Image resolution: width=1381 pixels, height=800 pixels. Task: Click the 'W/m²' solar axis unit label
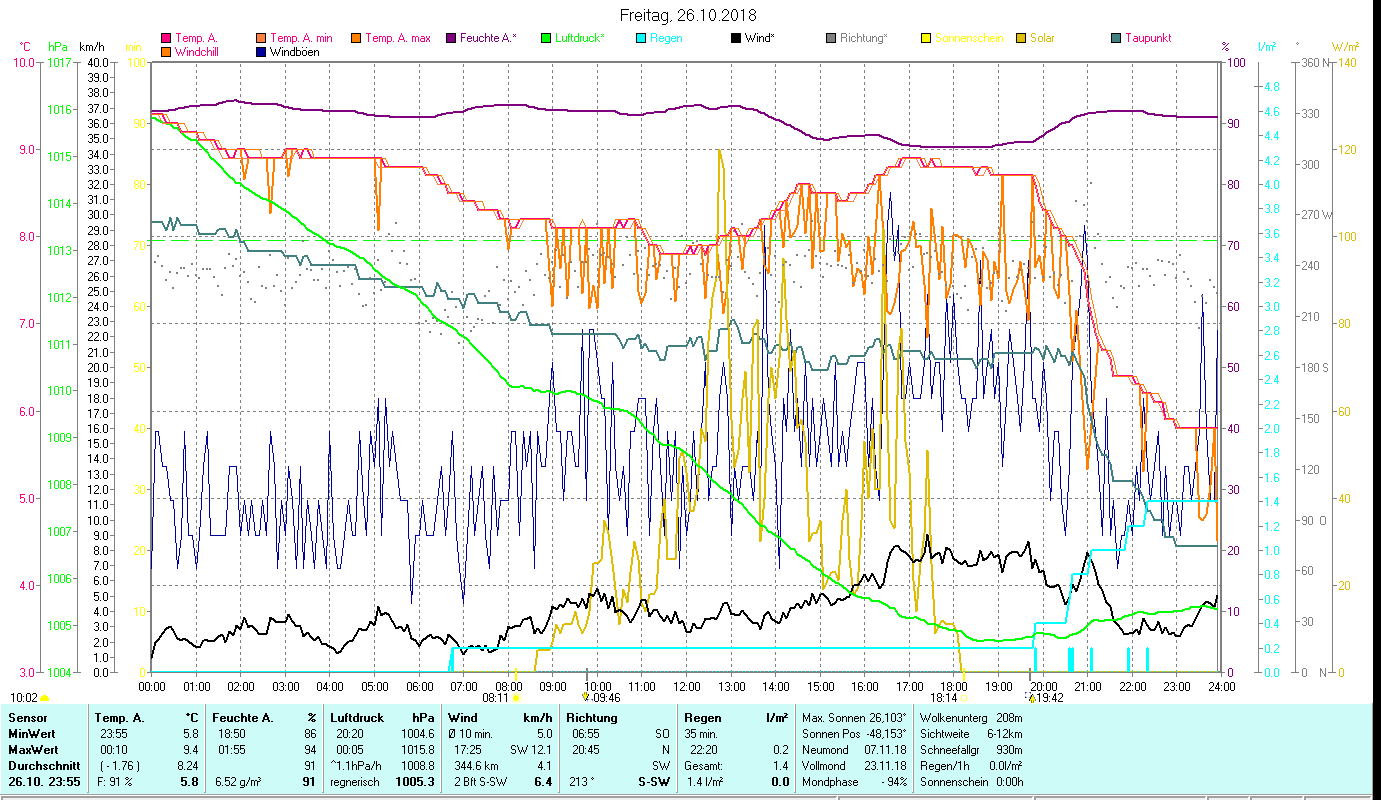[x=1346, y=46]
